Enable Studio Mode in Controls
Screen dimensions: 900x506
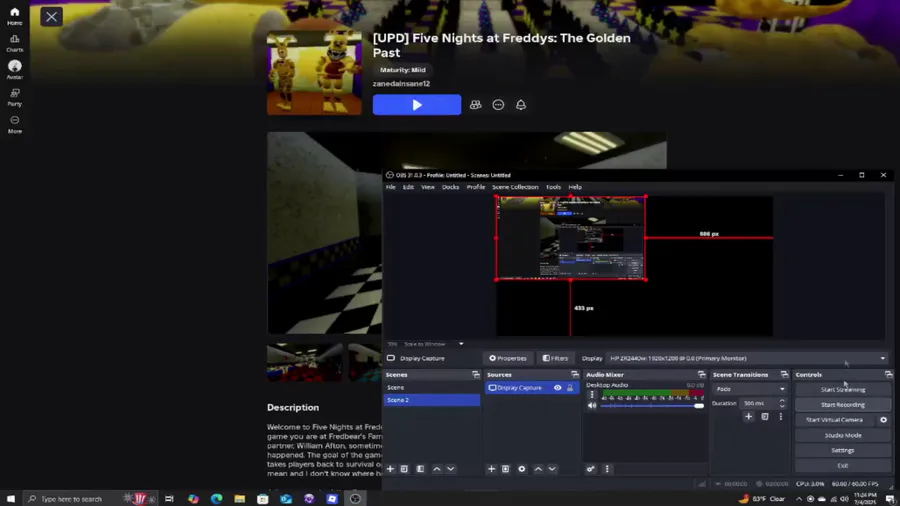(843, 435)
